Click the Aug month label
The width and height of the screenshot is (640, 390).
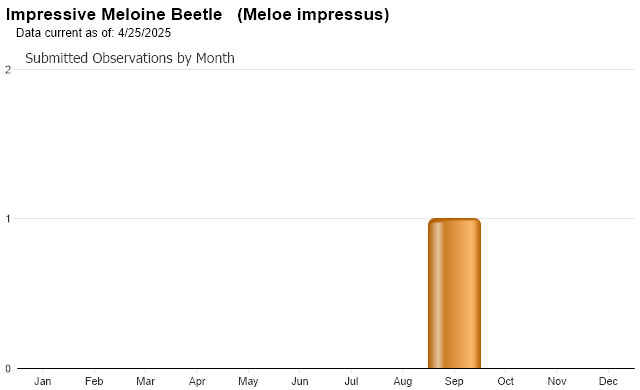tap(402, 381)
